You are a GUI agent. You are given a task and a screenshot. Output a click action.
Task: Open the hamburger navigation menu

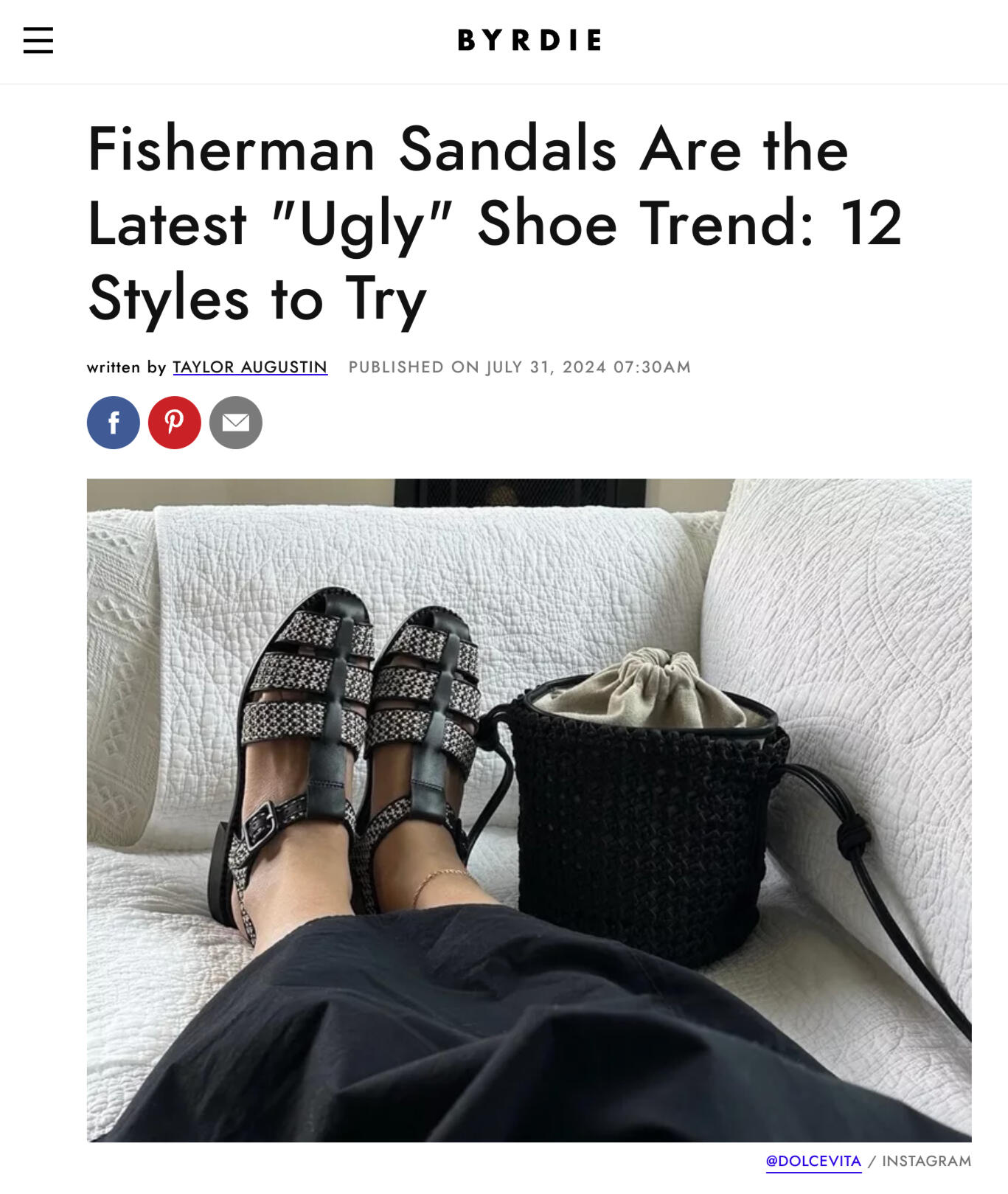click(38, 41)
